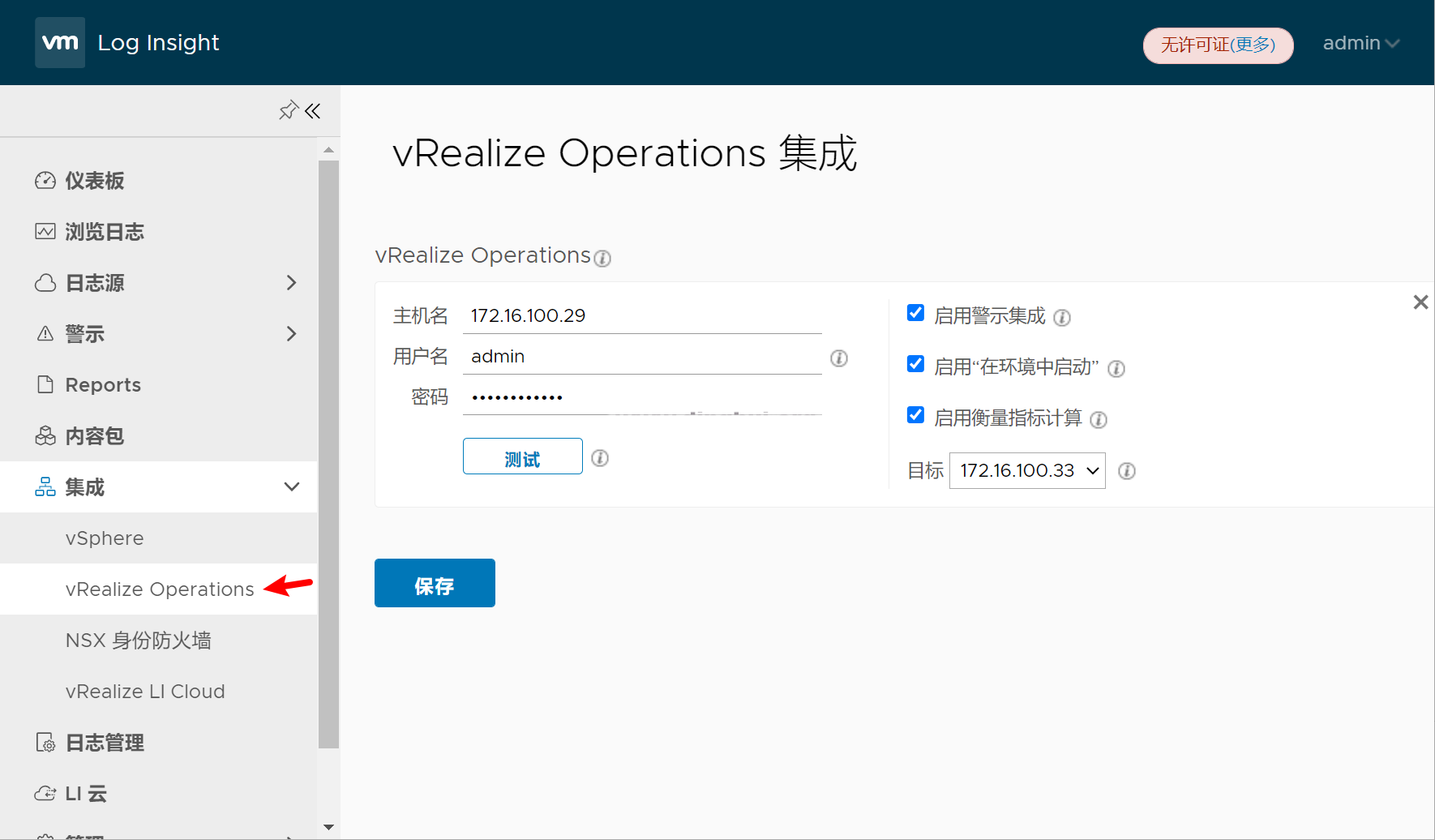The image size is (1435, 840).
Task: Disable 启用衡量指标计算 checkbox
Action: 915,415
